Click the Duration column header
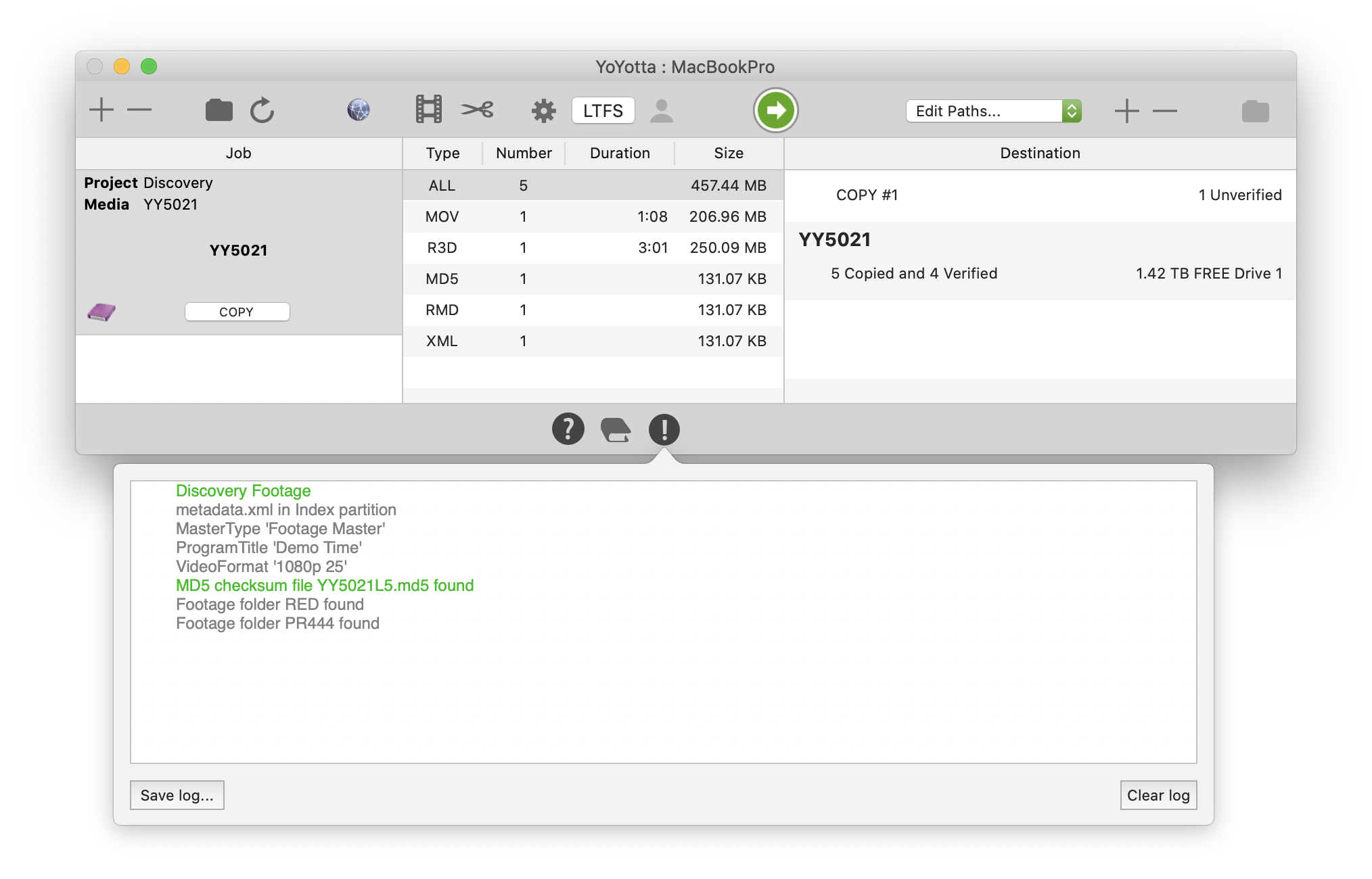Image resolution: width=1372 pixels, height=879 pixels. [x=620, y=153]
